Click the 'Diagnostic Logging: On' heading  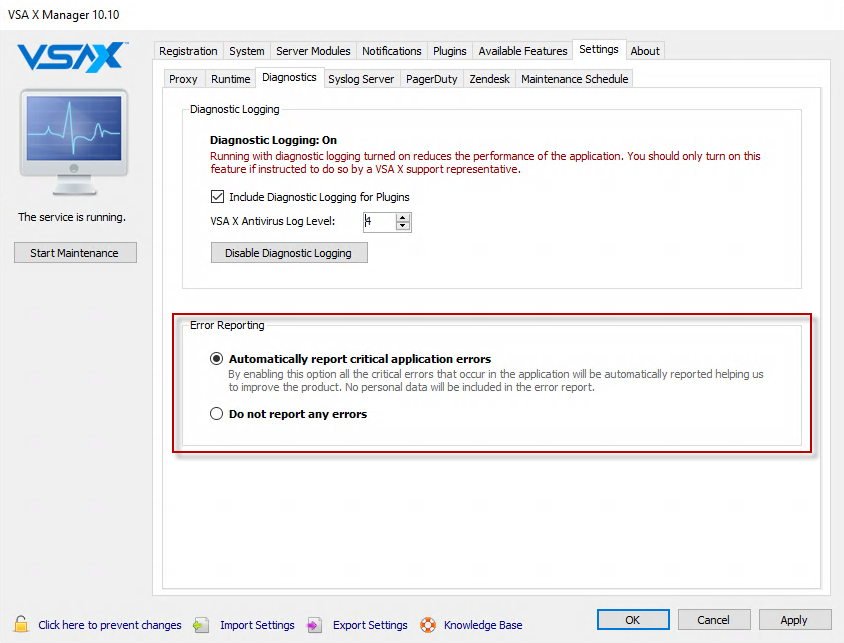click(273, 140)
